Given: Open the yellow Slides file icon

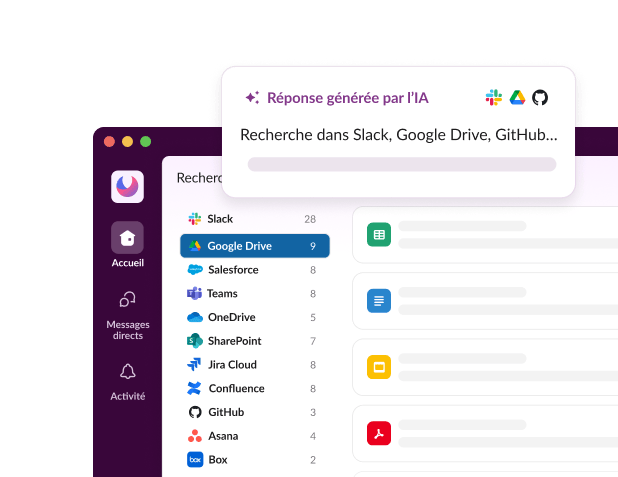Looking at the screenshot, I should pyautogui.click(x=379, y=367).
